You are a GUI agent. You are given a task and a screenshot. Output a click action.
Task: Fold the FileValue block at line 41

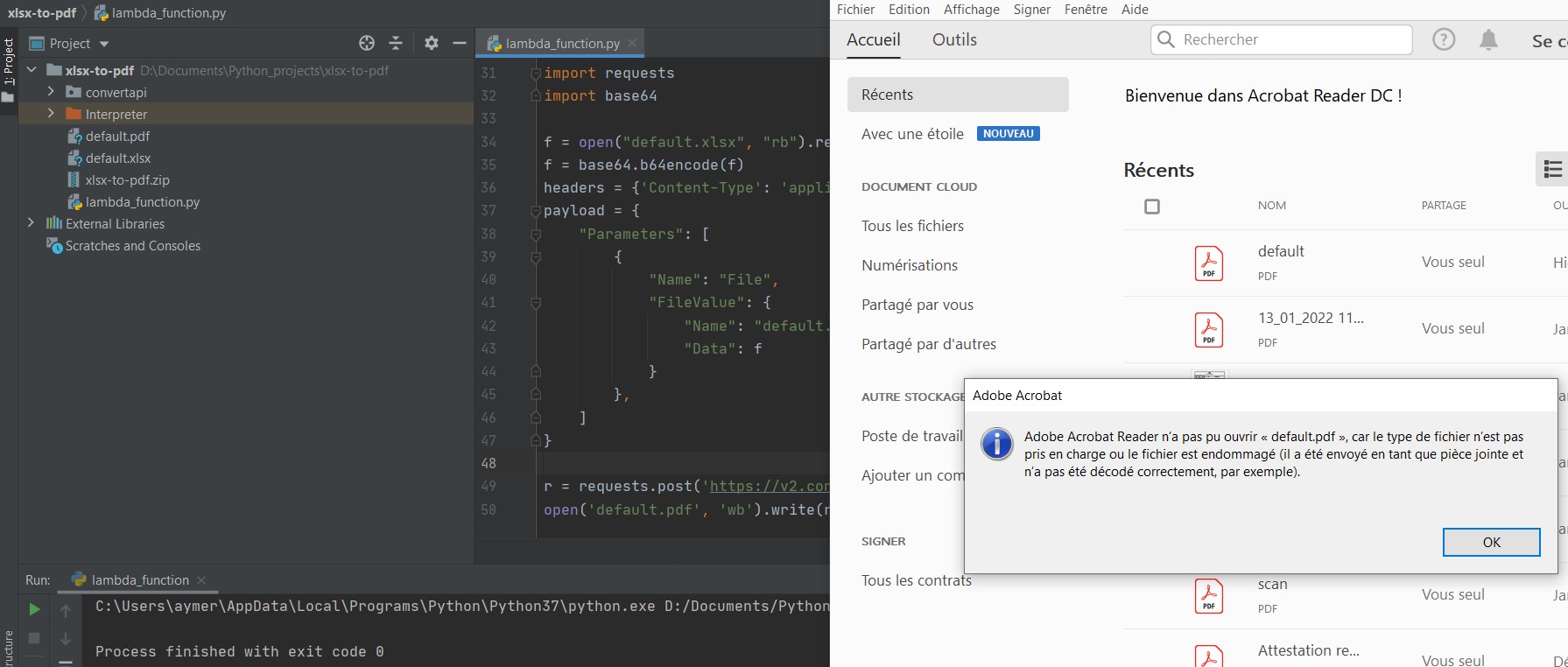click(x=536, y=303)
